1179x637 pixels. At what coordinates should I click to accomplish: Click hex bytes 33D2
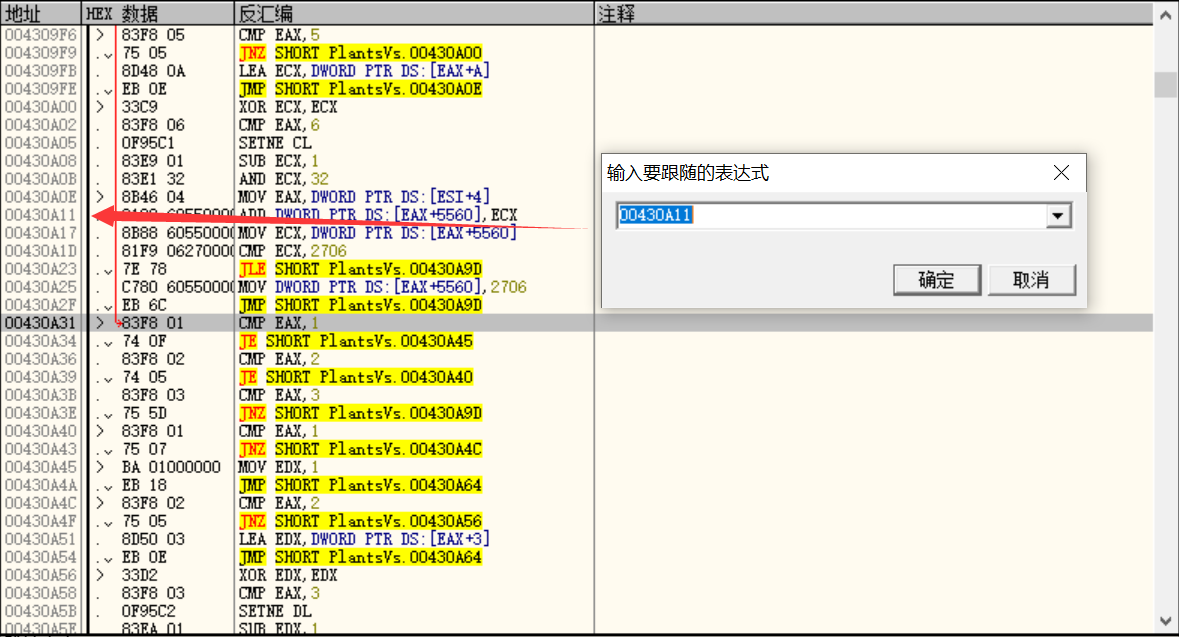coord(139,576)
